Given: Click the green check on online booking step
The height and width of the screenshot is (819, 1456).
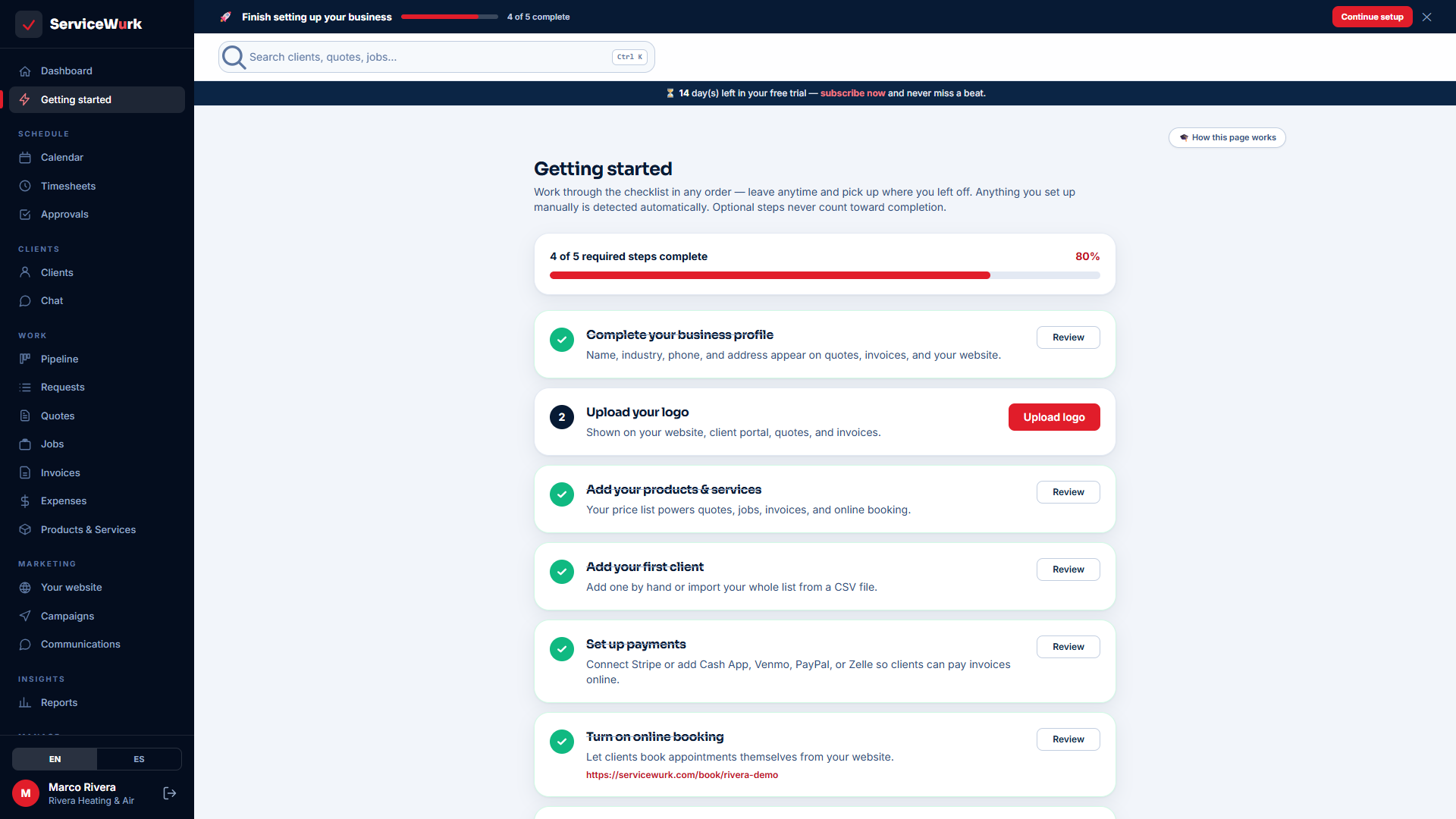Looking at the screenshot, I should (x=562, y=742).
